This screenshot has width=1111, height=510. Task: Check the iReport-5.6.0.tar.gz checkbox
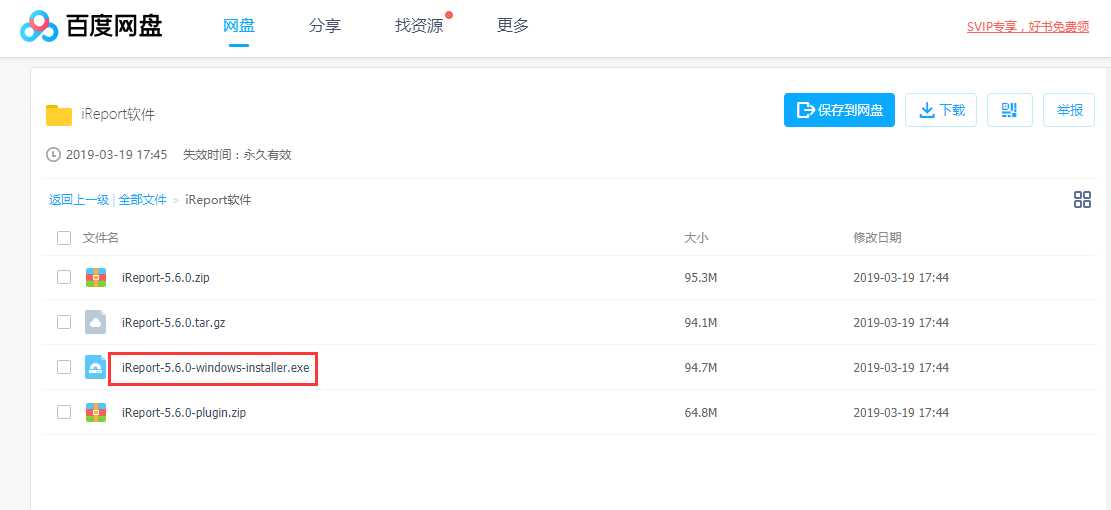point(64,322)
